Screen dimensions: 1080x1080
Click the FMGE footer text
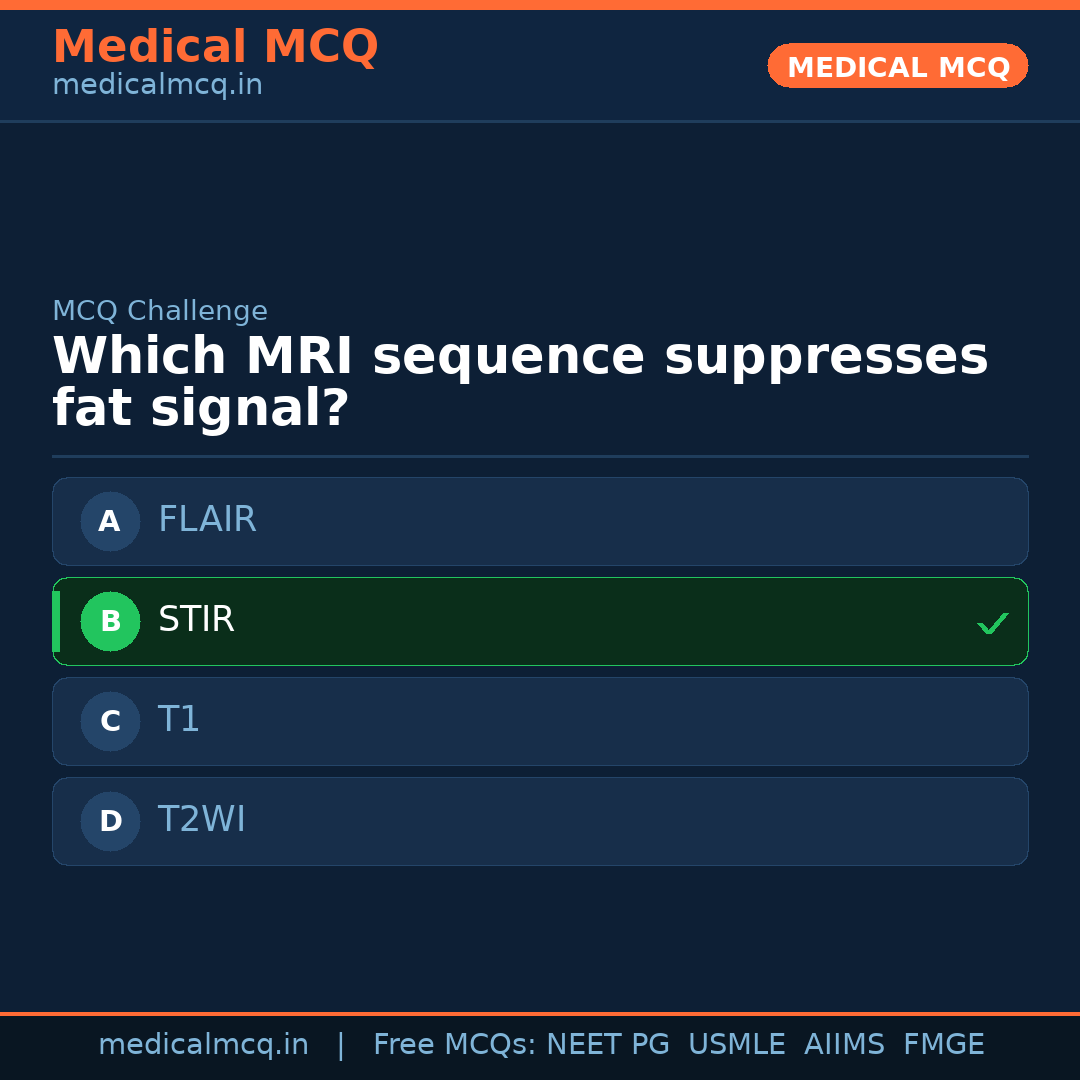point(943,1045)
